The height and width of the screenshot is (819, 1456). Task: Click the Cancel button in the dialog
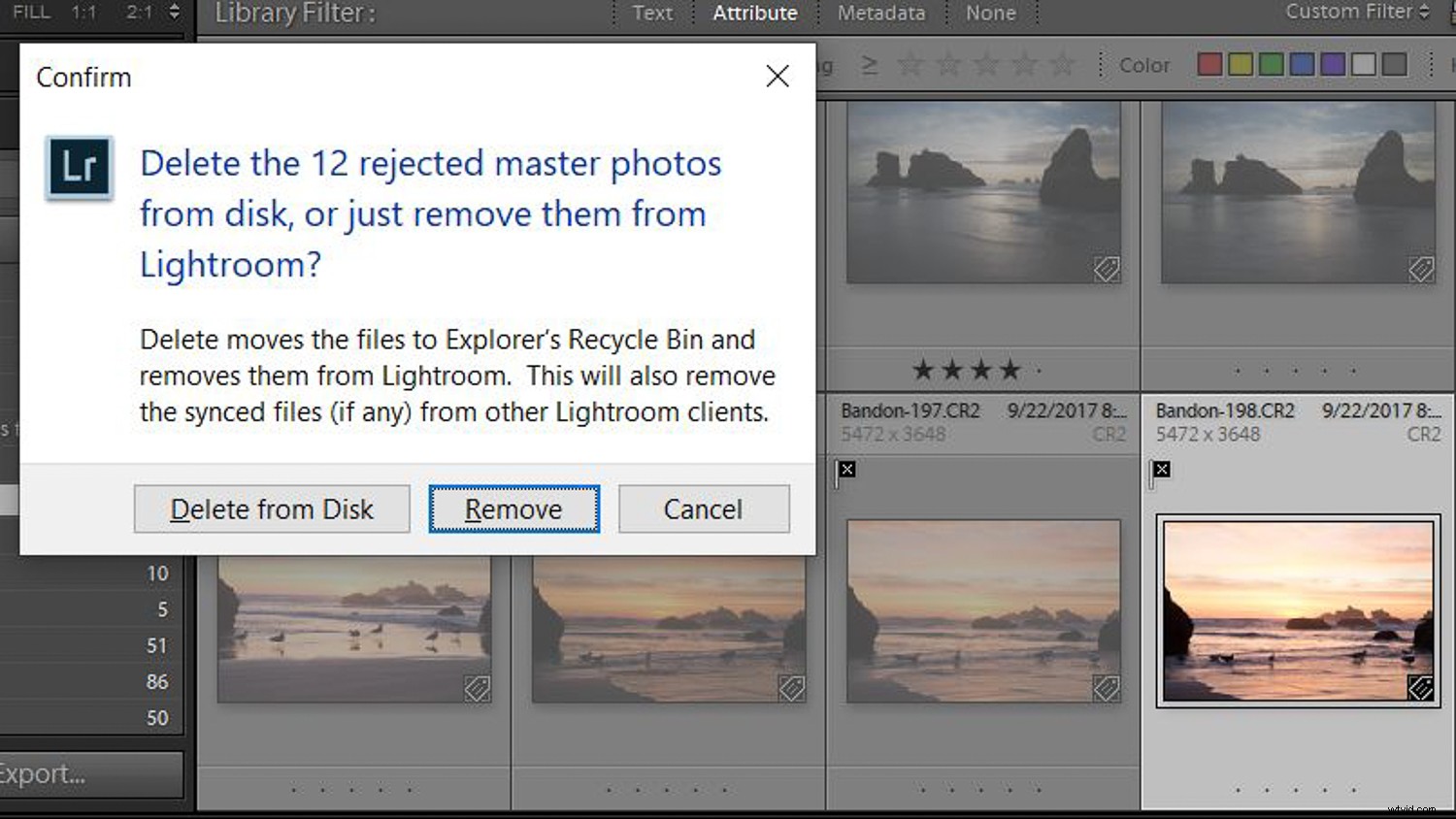(x=704, y=508)
